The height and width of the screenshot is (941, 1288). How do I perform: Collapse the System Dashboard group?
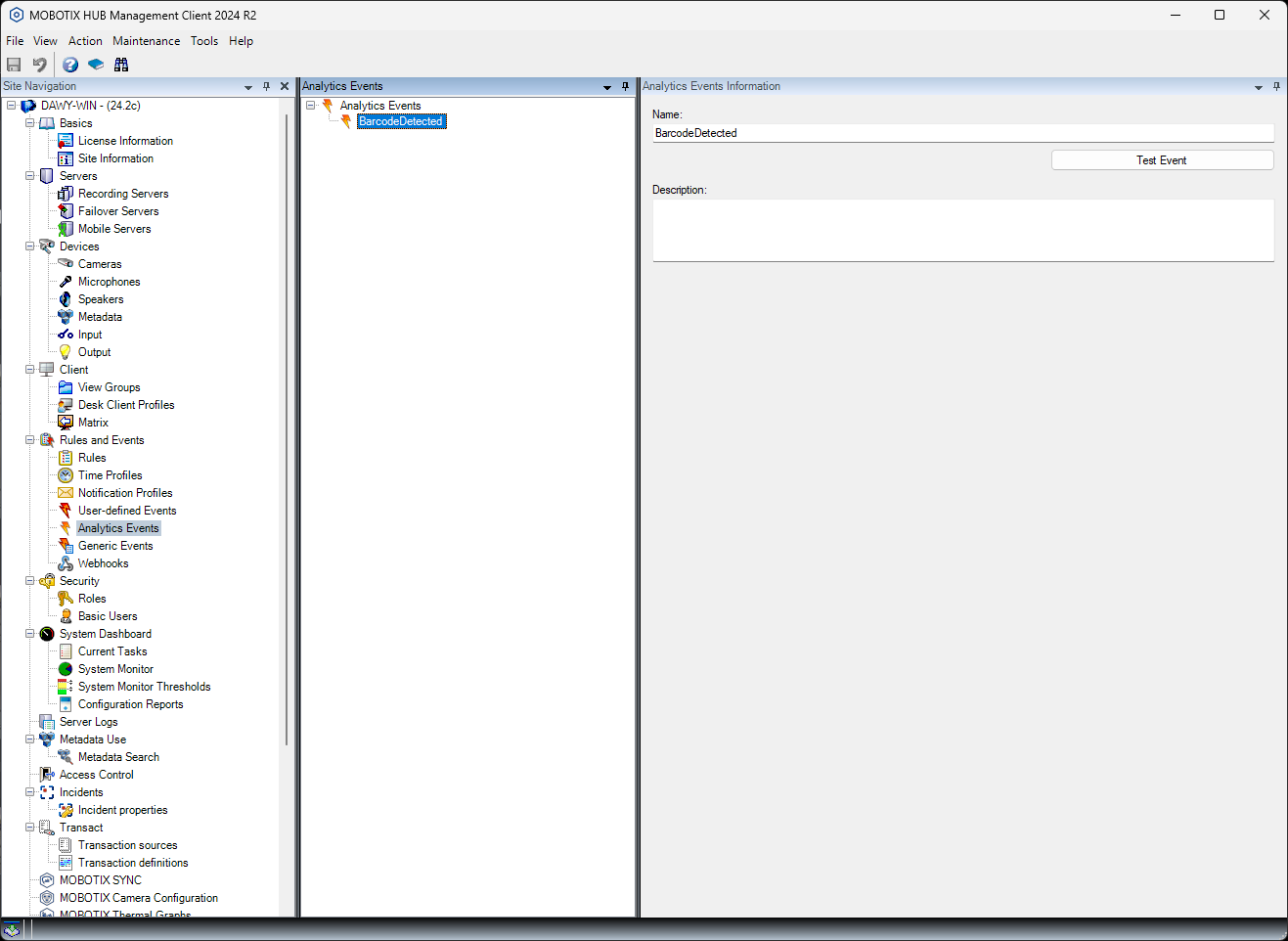click(30, 634)
